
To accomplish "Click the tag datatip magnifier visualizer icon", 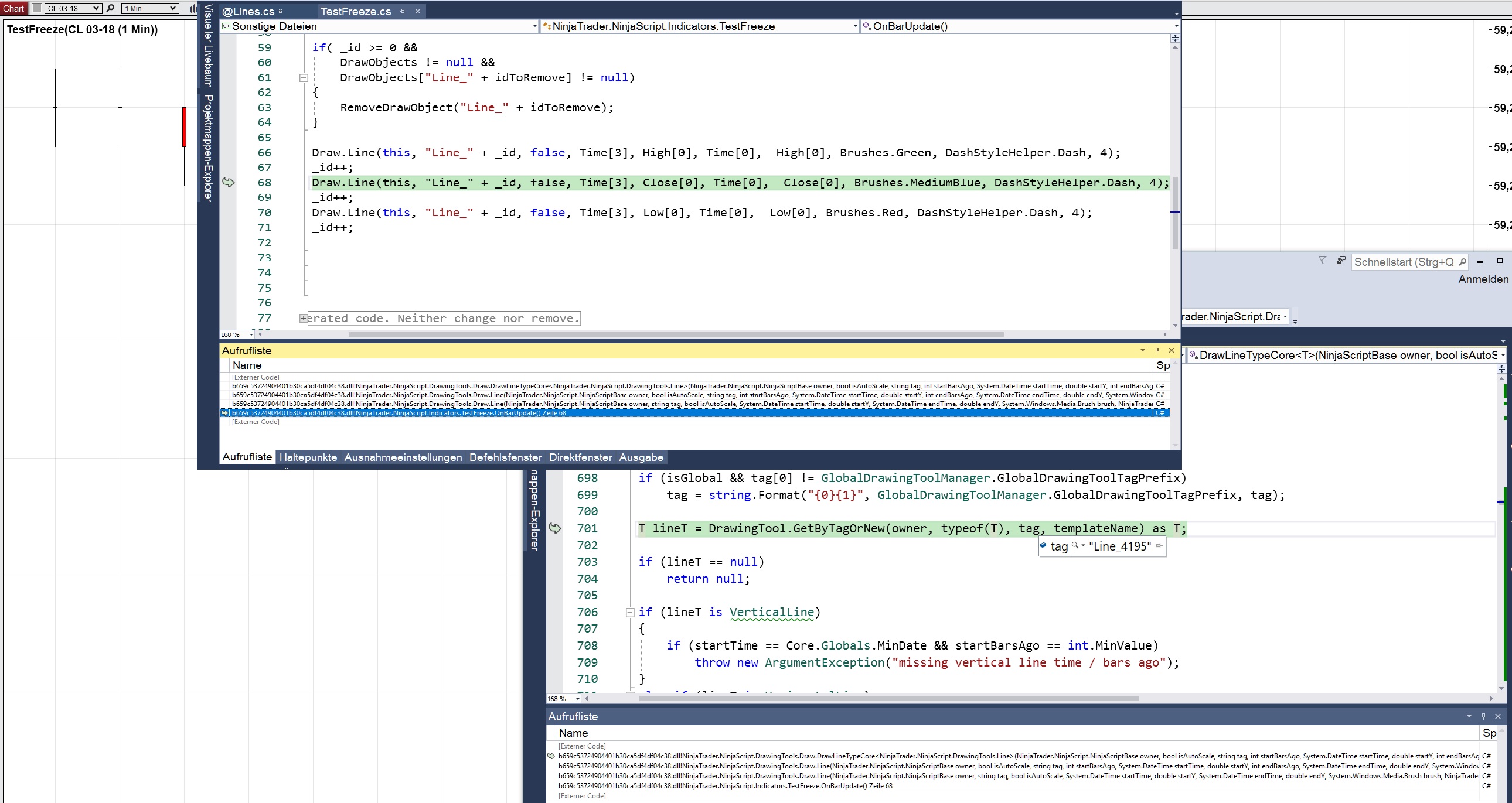I will coord(1075,546).
